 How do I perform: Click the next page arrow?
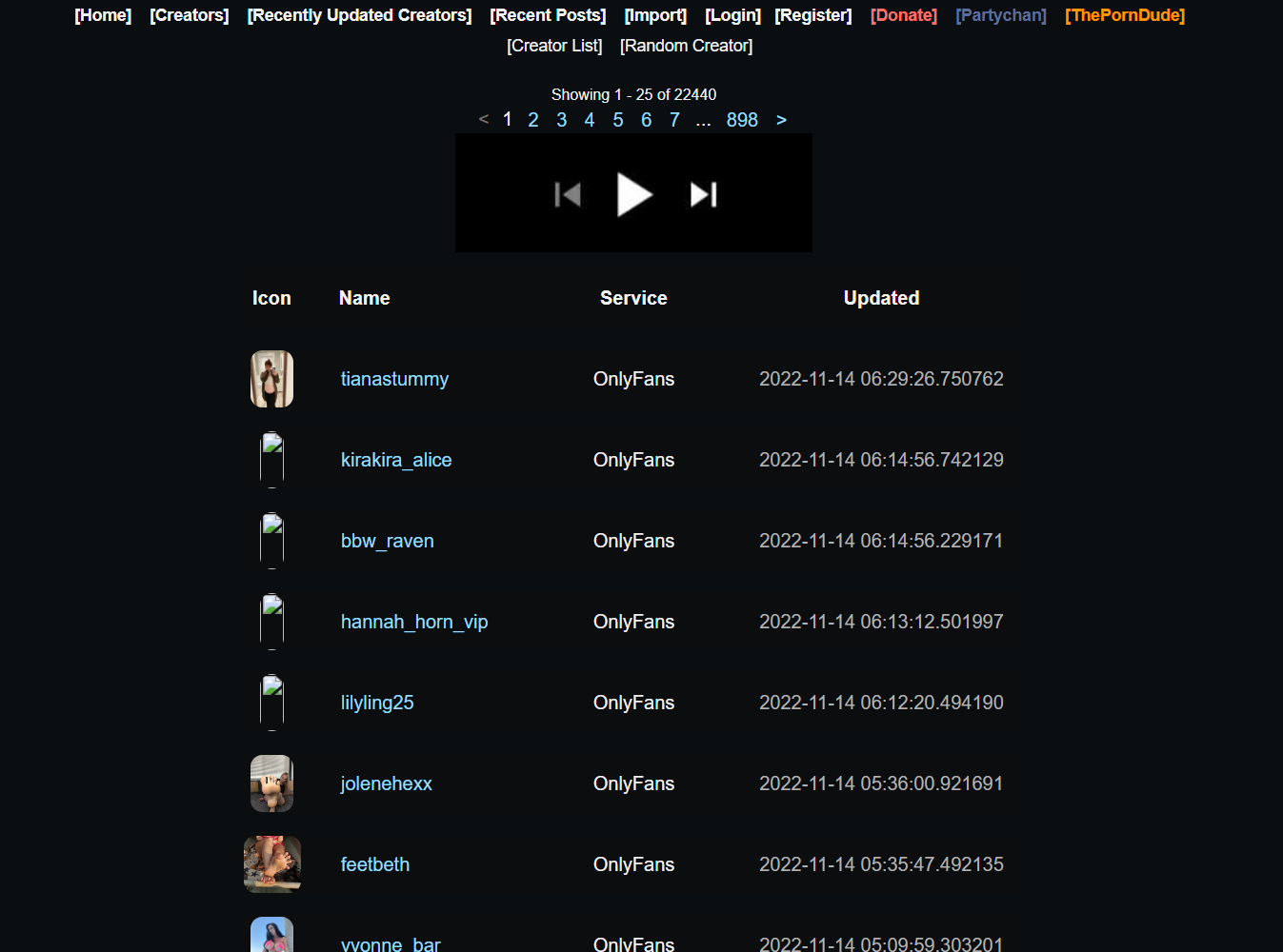[782, 120]
